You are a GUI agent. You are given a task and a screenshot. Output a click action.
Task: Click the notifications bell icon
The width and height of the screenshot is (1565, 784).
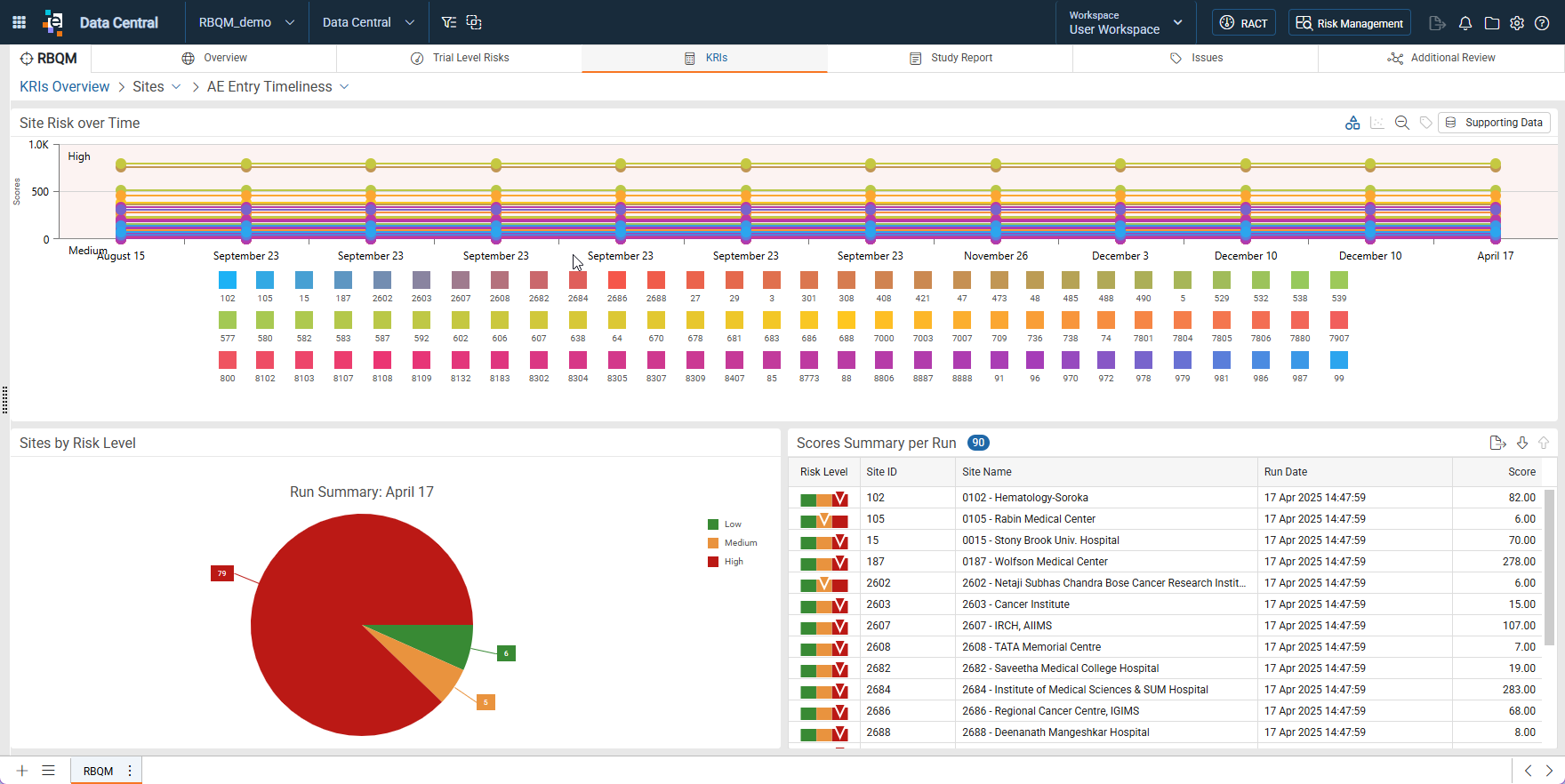(x=1465, y=23)
